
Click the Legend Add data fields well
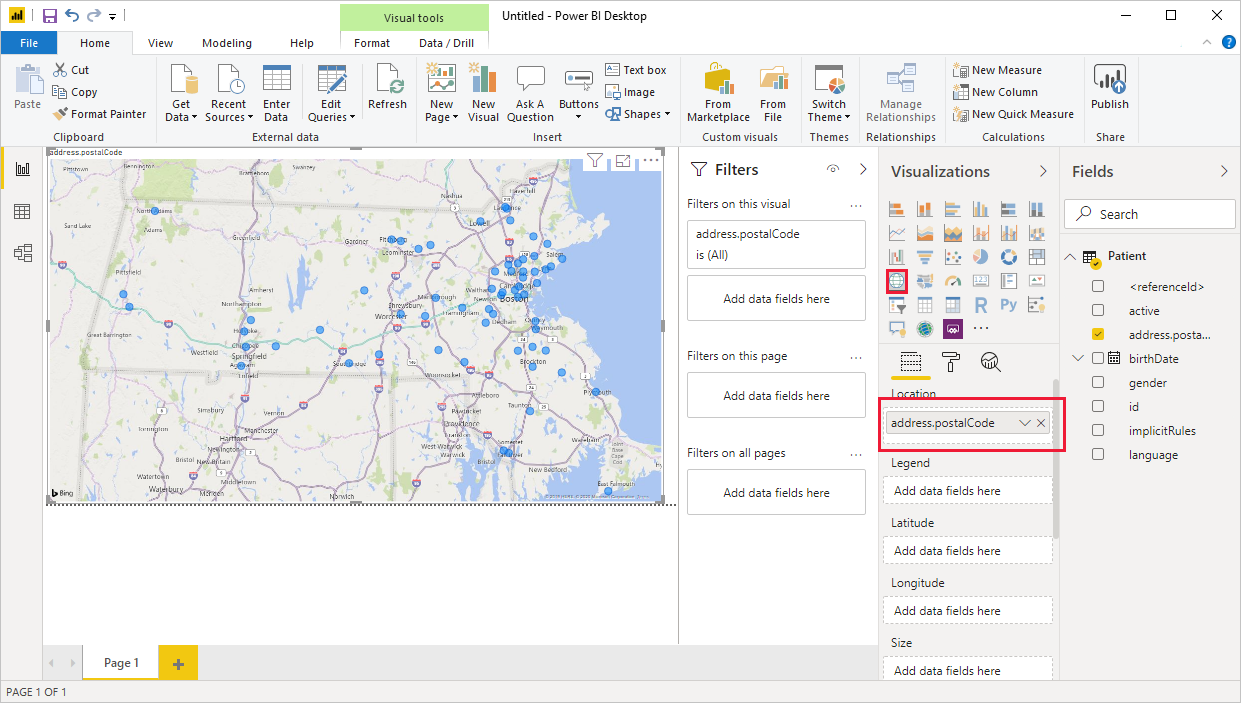967,491
